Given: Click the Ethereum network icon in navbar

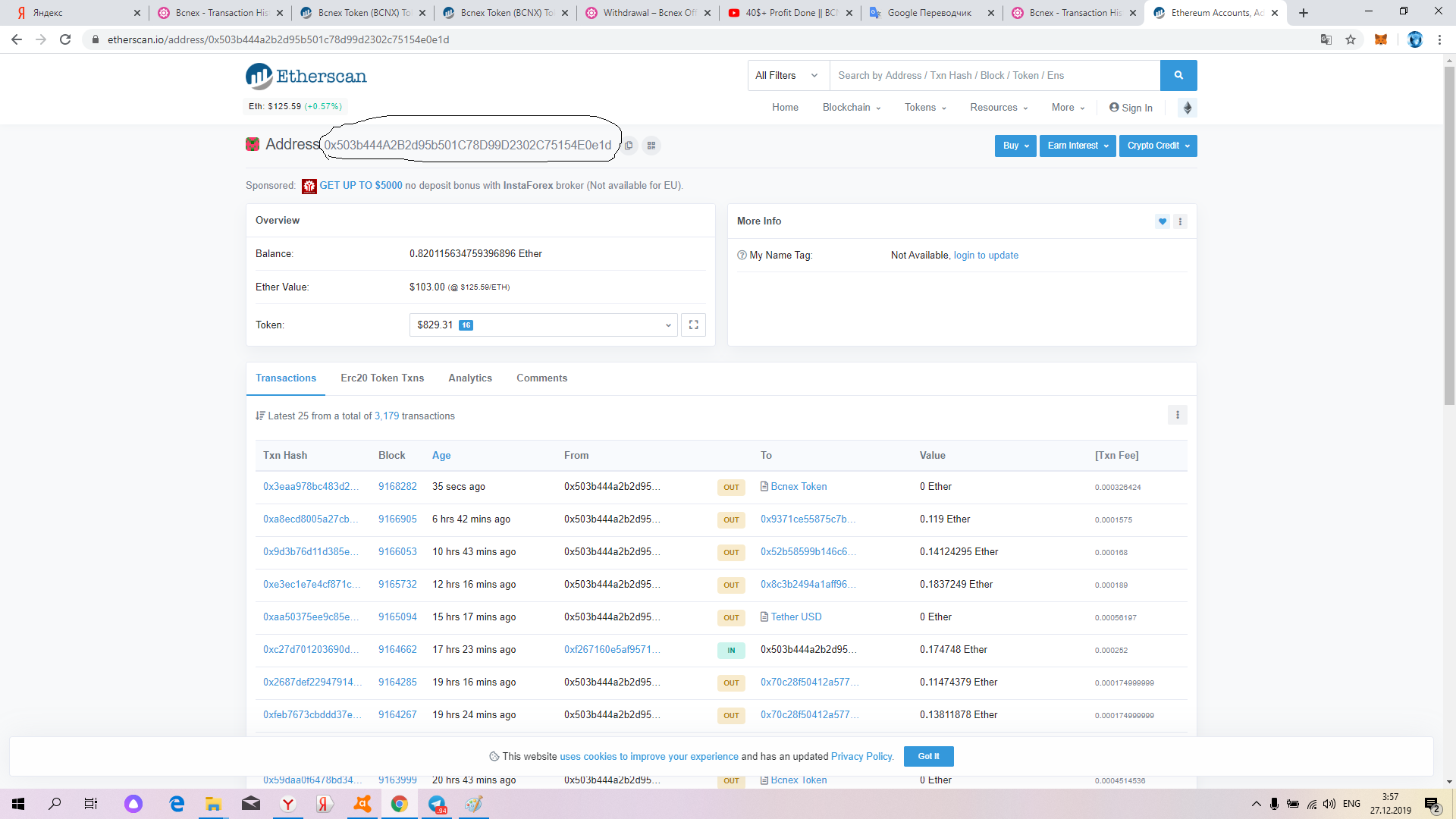Looking at the screenshot, I should click(x=1188, y=108).
